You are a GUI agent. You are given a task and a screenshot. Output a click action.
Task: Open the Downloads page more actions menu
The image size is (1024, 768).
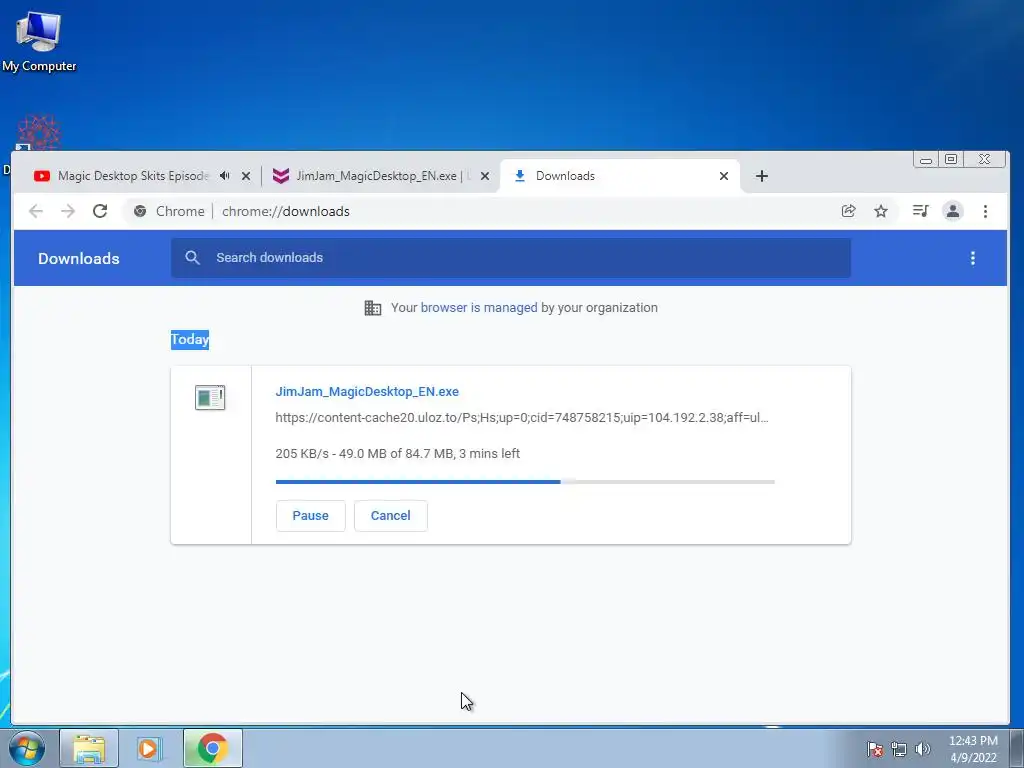coord(972,258)
